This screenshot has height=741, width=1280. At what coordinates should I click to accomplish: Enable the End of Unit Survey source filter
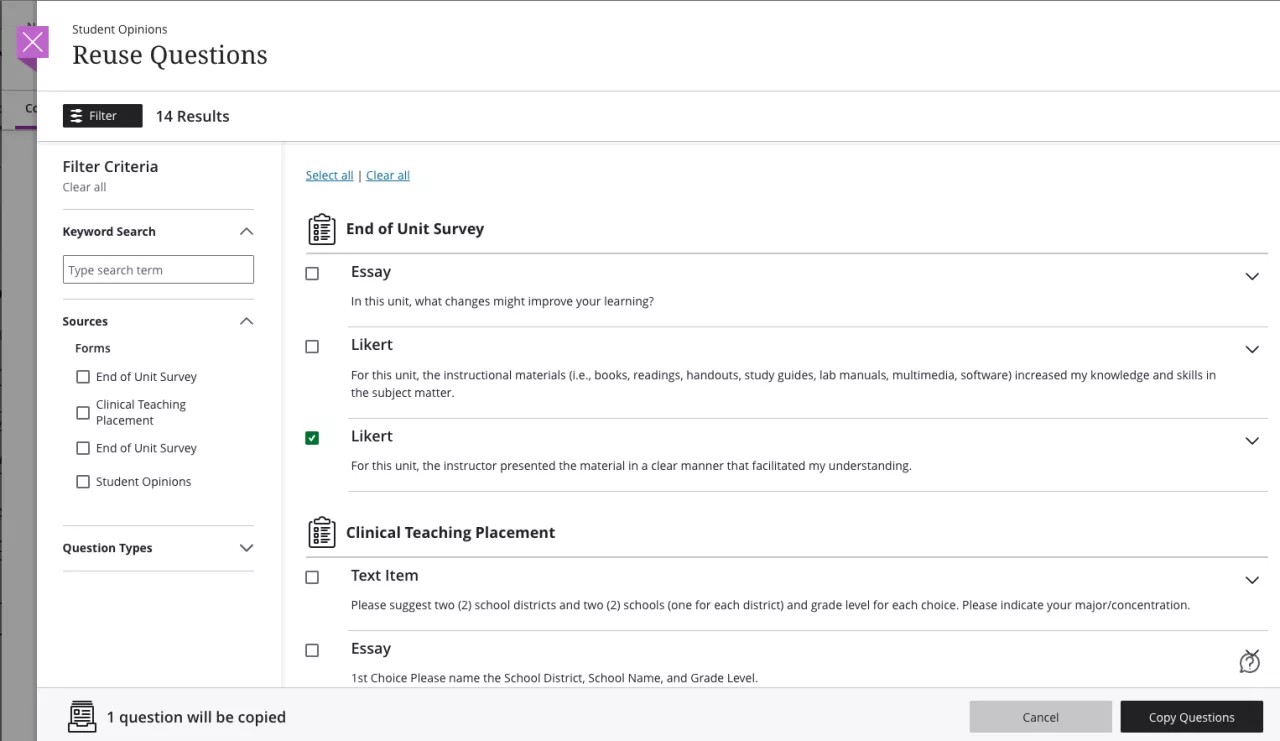83,376
